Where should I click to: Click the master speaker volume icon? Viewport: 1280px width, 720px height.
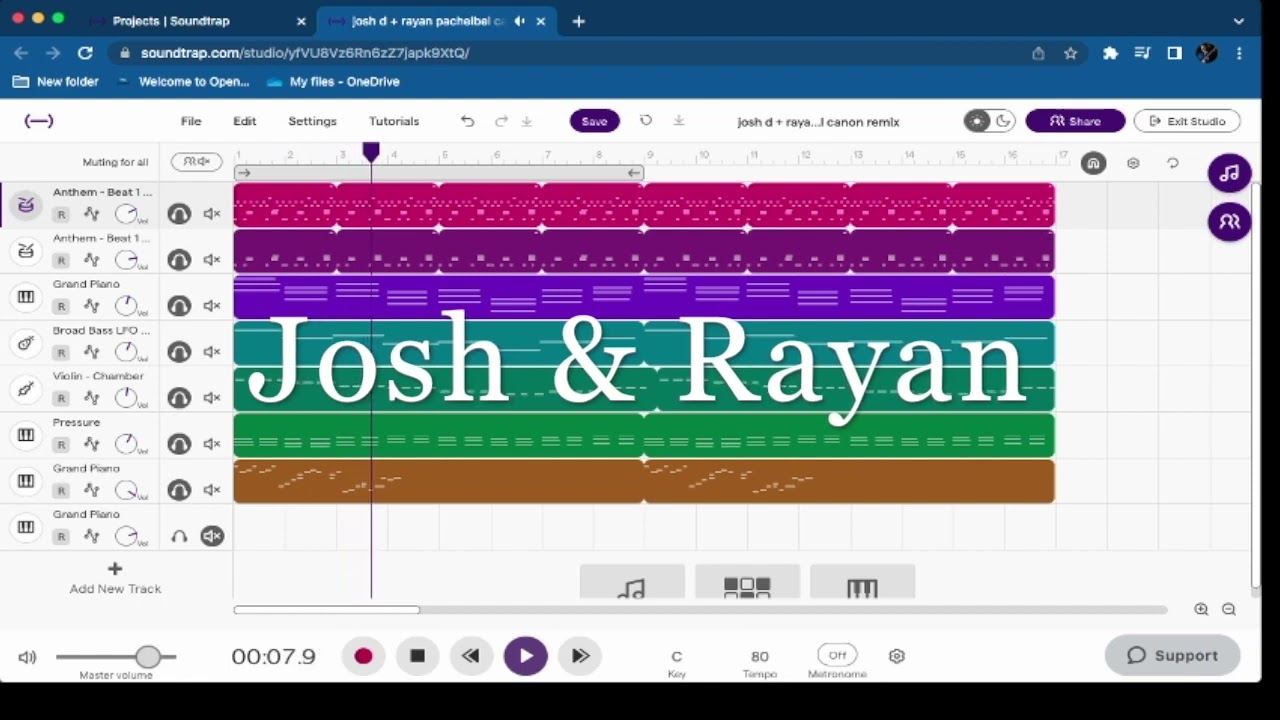(27, 657)
